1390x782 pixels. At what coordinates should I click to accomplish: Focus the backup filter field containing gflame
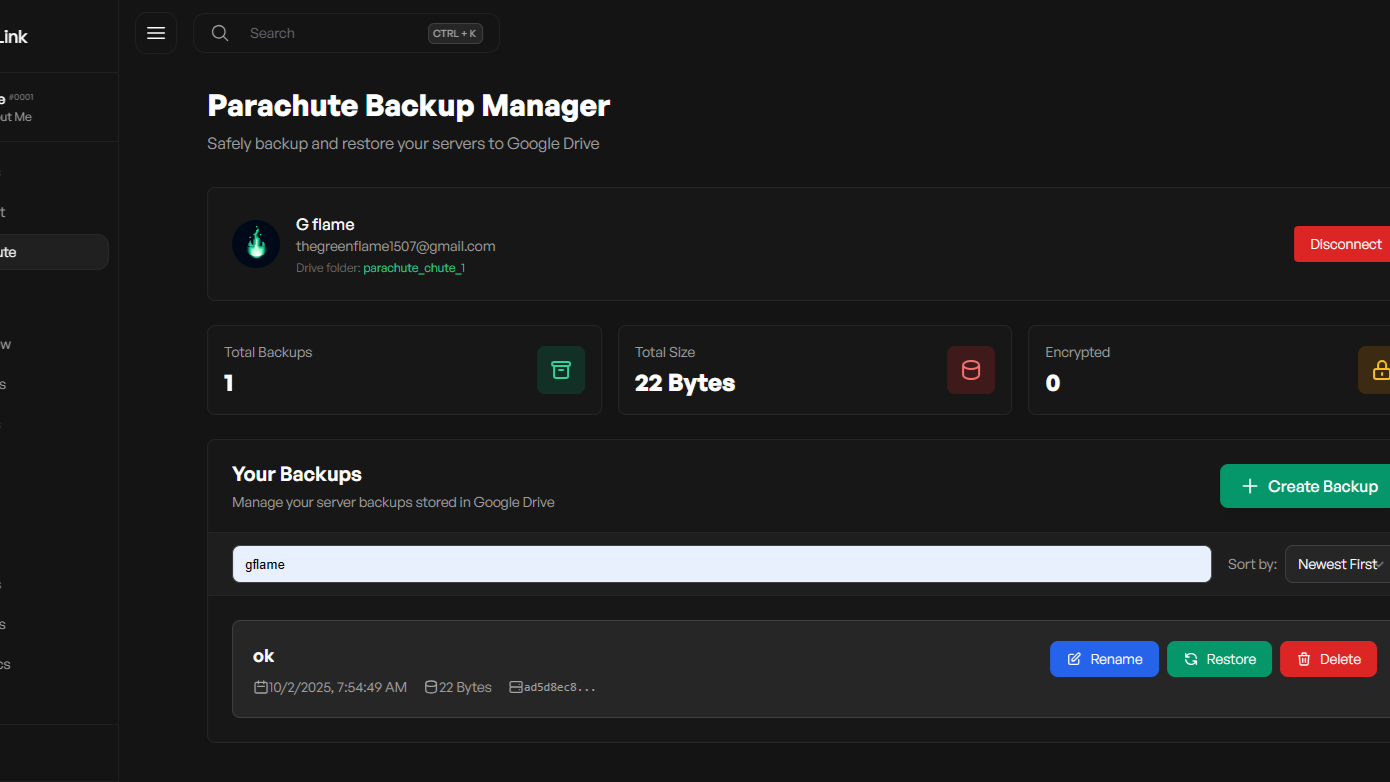[721, 564]
